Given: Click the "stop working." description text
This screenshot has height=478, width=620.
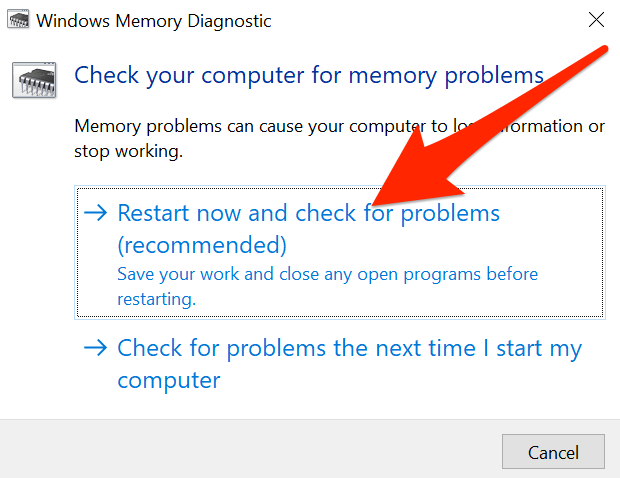Looking at the screenshot, I should coord(128,152).
